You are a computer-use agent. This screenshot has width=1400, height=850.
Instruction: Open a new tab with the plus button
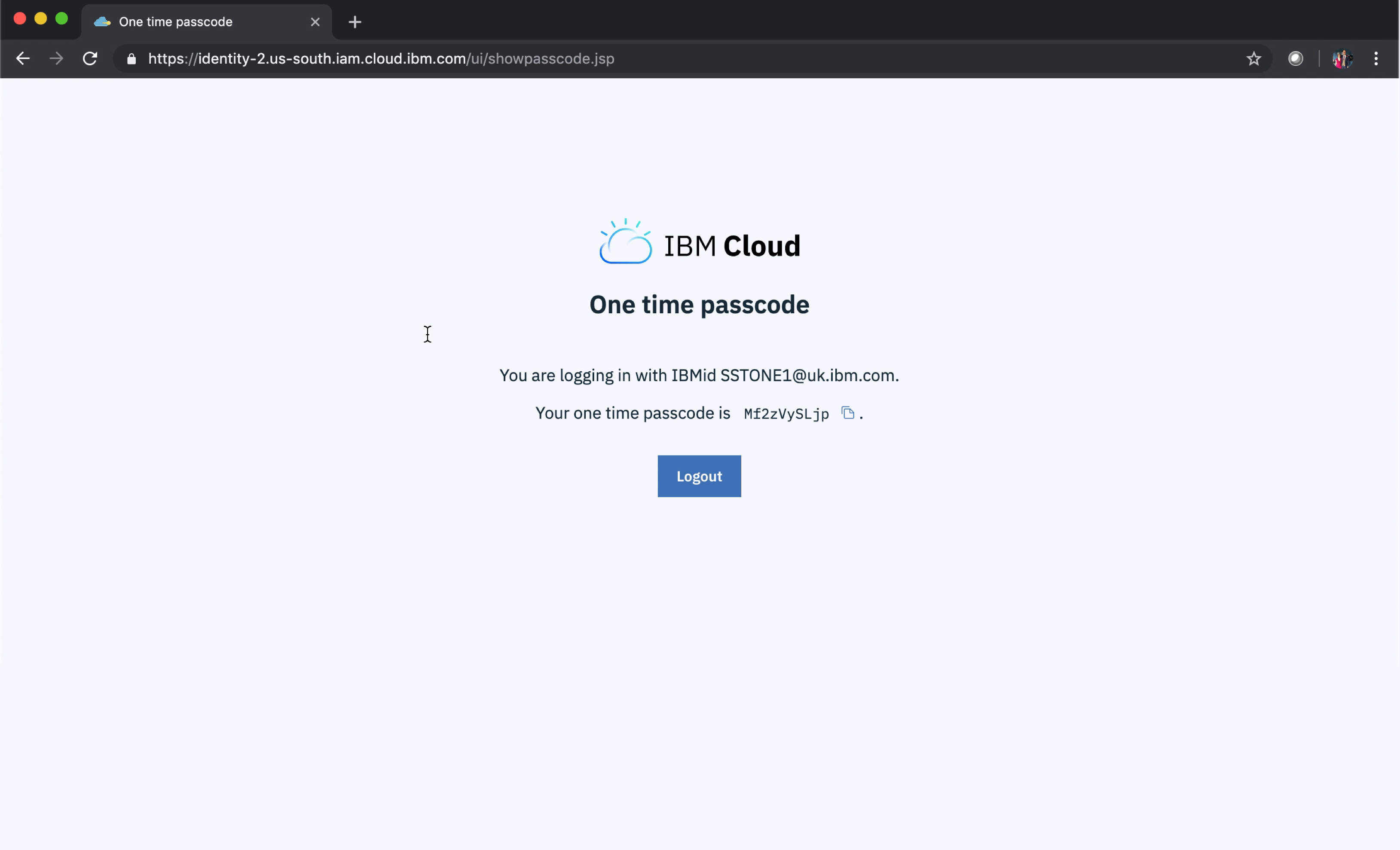coord(355,21)
